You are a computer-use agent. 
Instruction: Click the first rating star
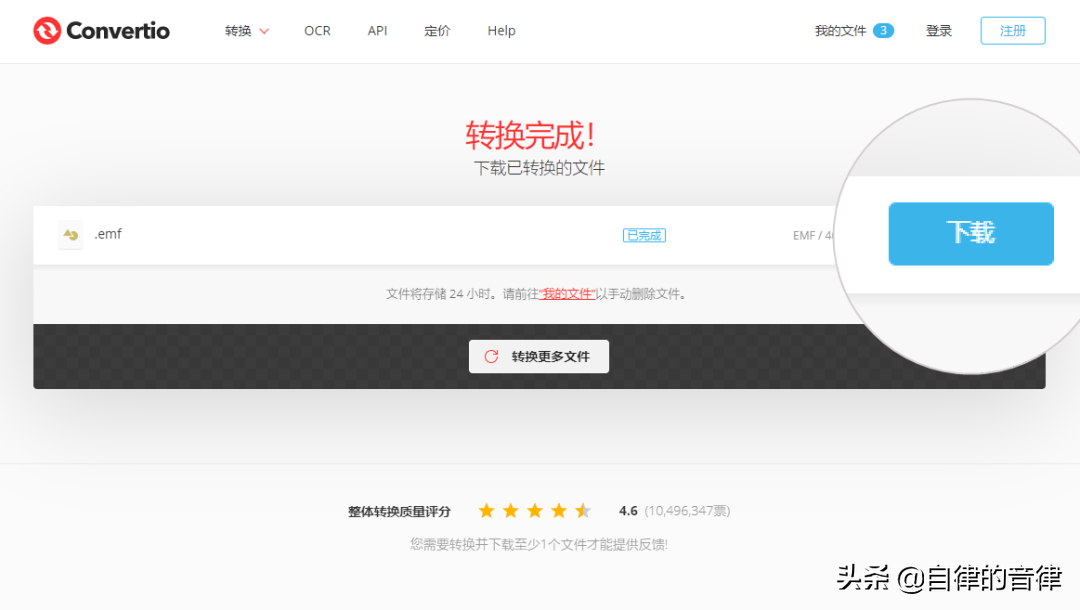(486, 510)
